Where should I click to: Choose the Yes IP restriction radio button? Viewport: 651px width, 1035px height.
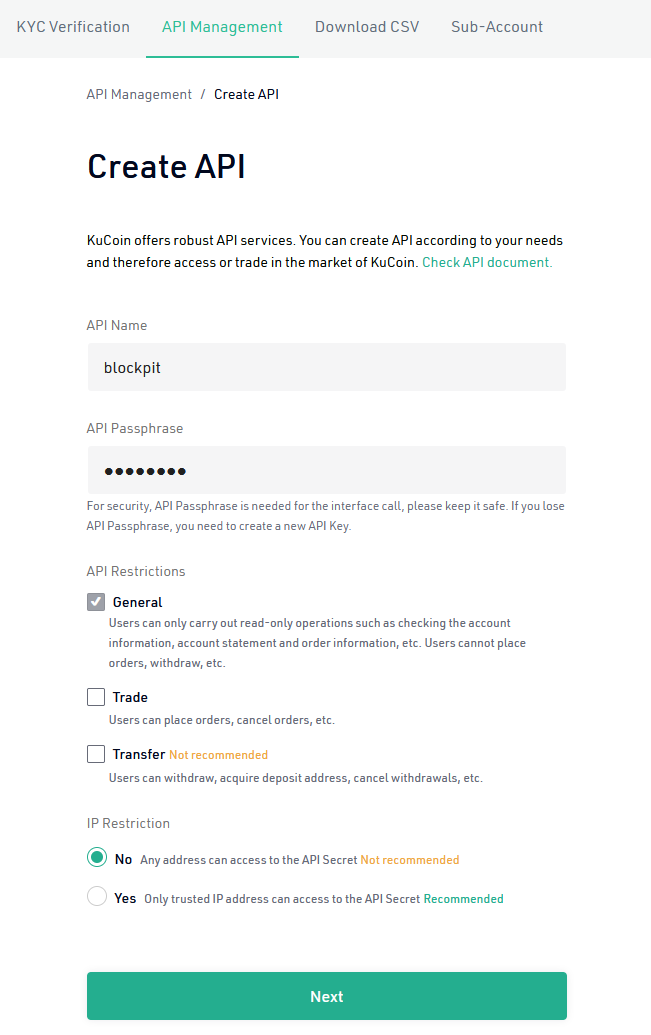click(97, 896)
